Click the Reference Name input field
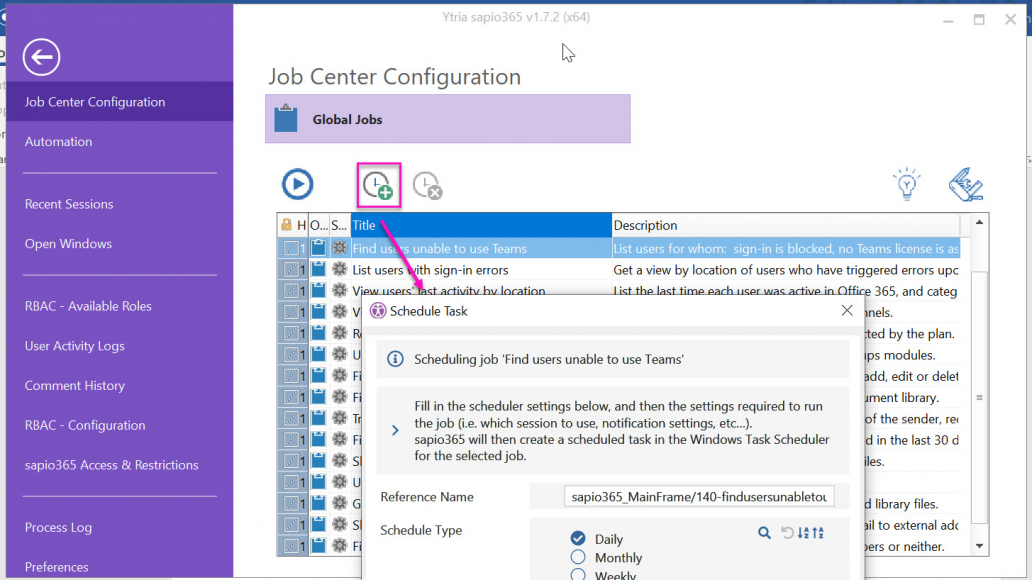Viewport: 1032px width, 580px height. coord(699,496)
